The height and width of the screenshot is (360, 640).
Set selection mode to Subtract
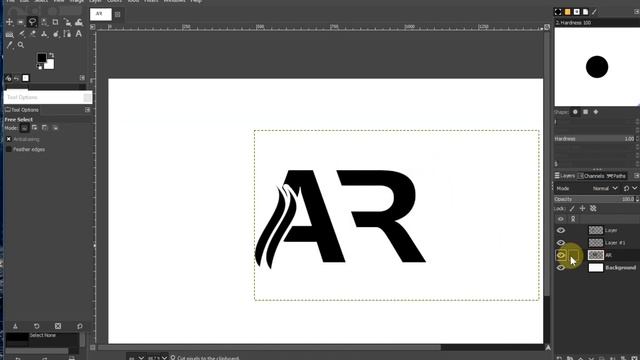(x=44, y=128)
